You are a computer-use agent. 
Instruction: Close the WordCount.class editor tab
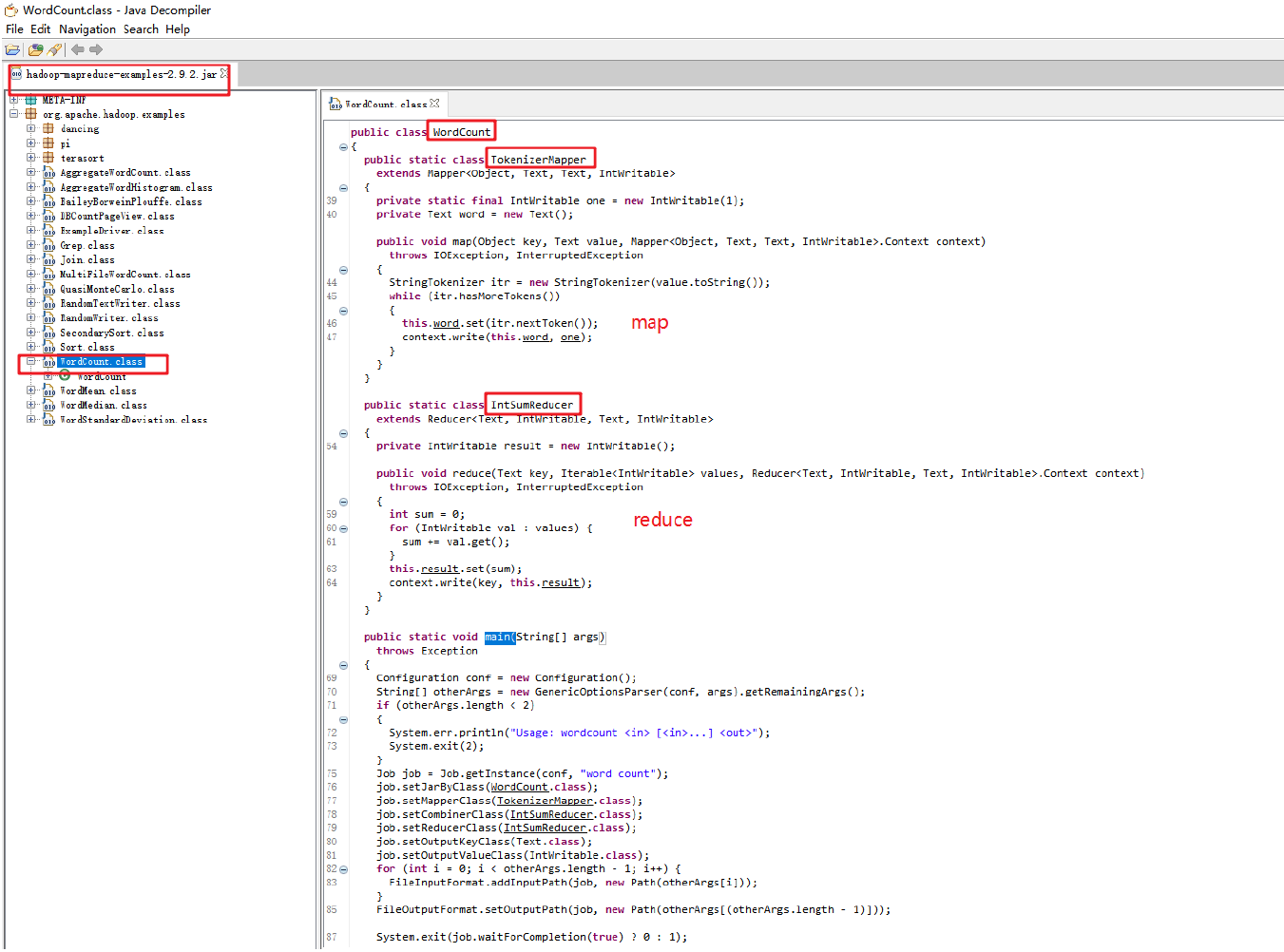point(434,104)
